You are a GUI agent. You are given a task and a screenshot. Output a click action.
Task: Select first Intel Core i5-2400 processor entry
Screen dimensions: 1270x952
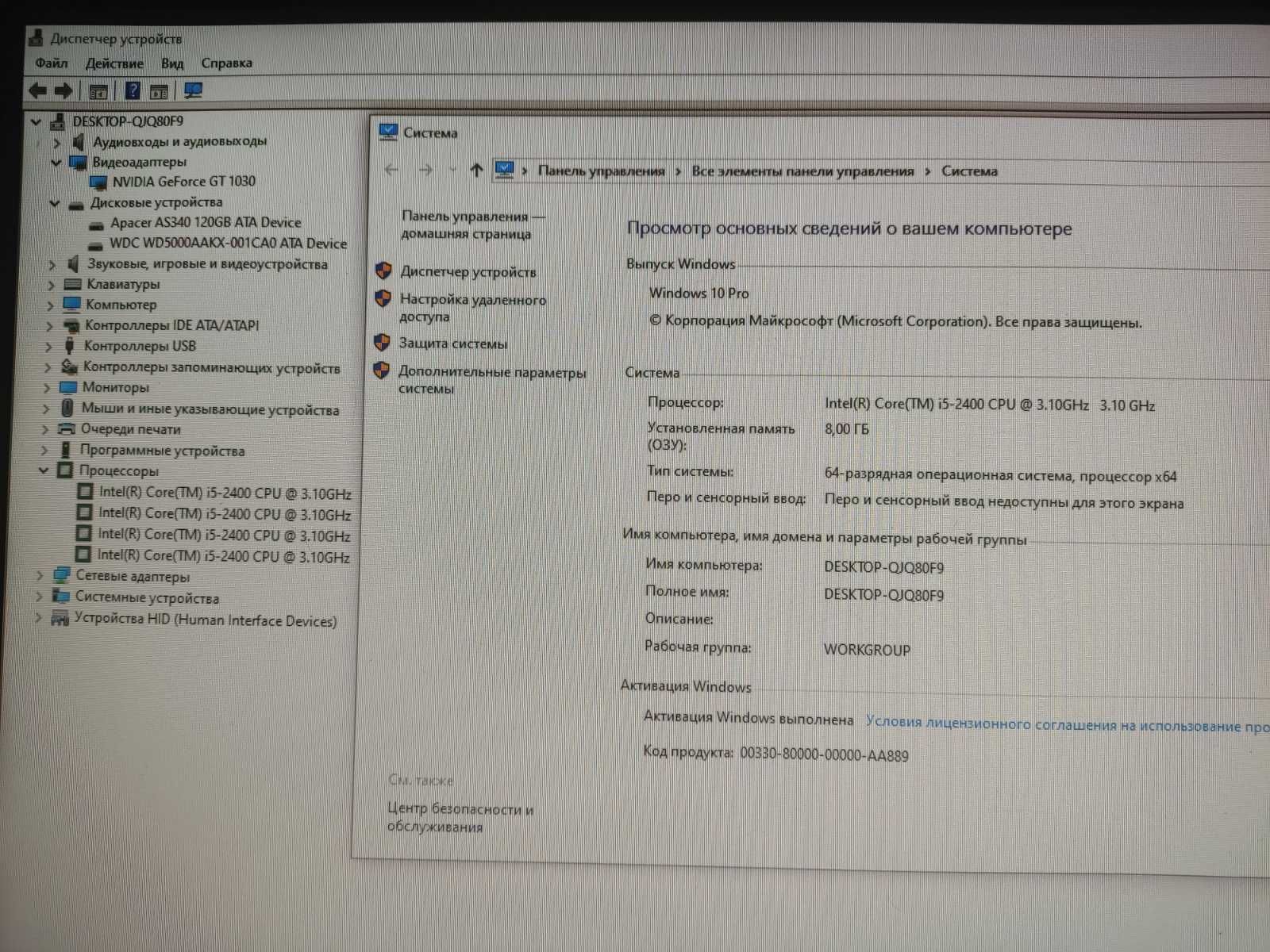coord(225,493)
